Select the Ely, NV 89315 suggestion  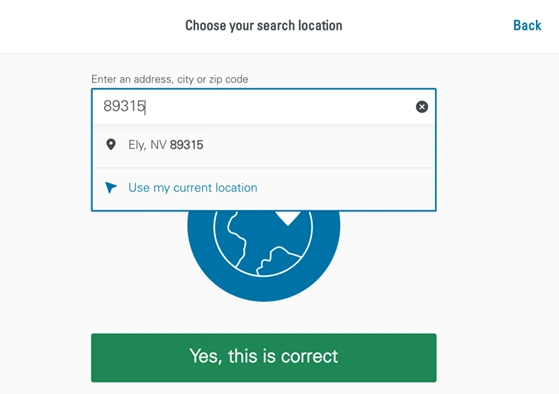click(x=264, y=145)
